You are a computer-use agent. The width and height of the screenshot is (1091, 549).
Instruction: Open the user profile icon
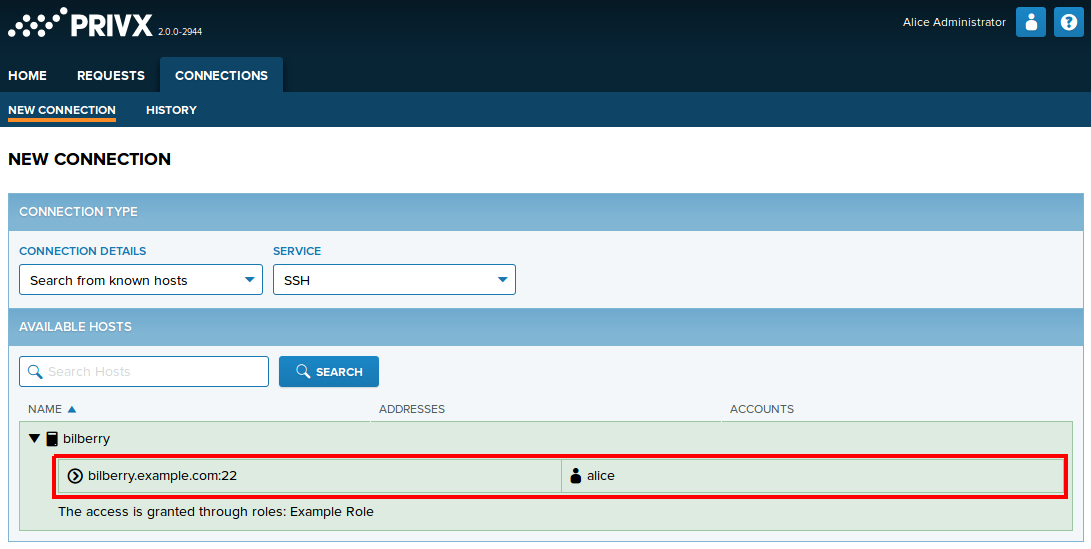pyautogui.click(x=1030, y=22)
